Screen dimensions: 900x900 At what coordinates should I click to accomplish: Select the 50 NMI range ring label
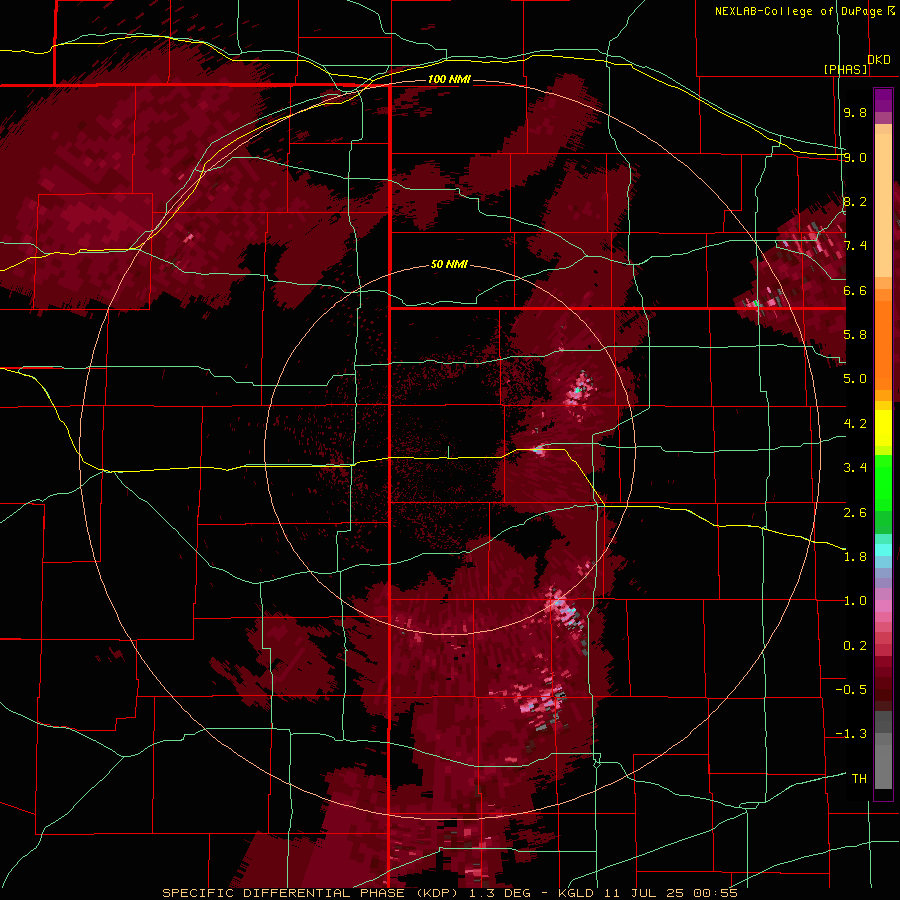(x=449, y=264)
